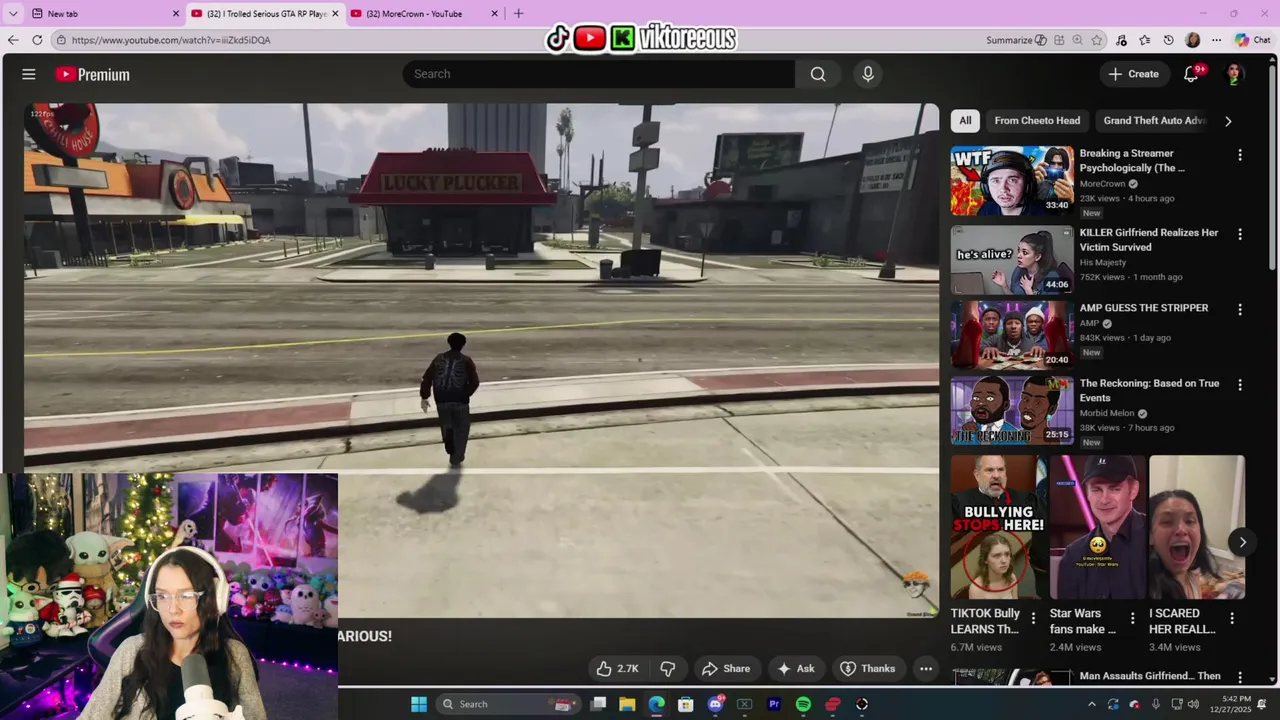
Task: Open browser history clock icon
Action: [1169, 40]
